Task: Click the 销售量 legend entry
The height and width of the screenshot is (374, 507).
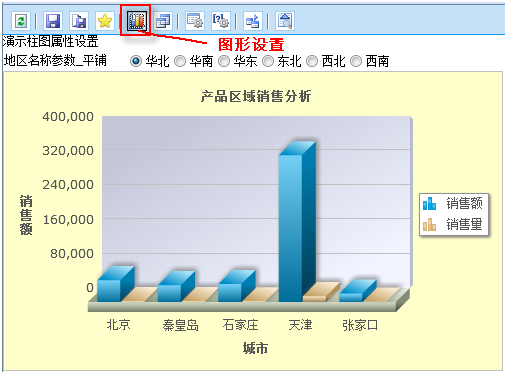Action: coord(453,224)
